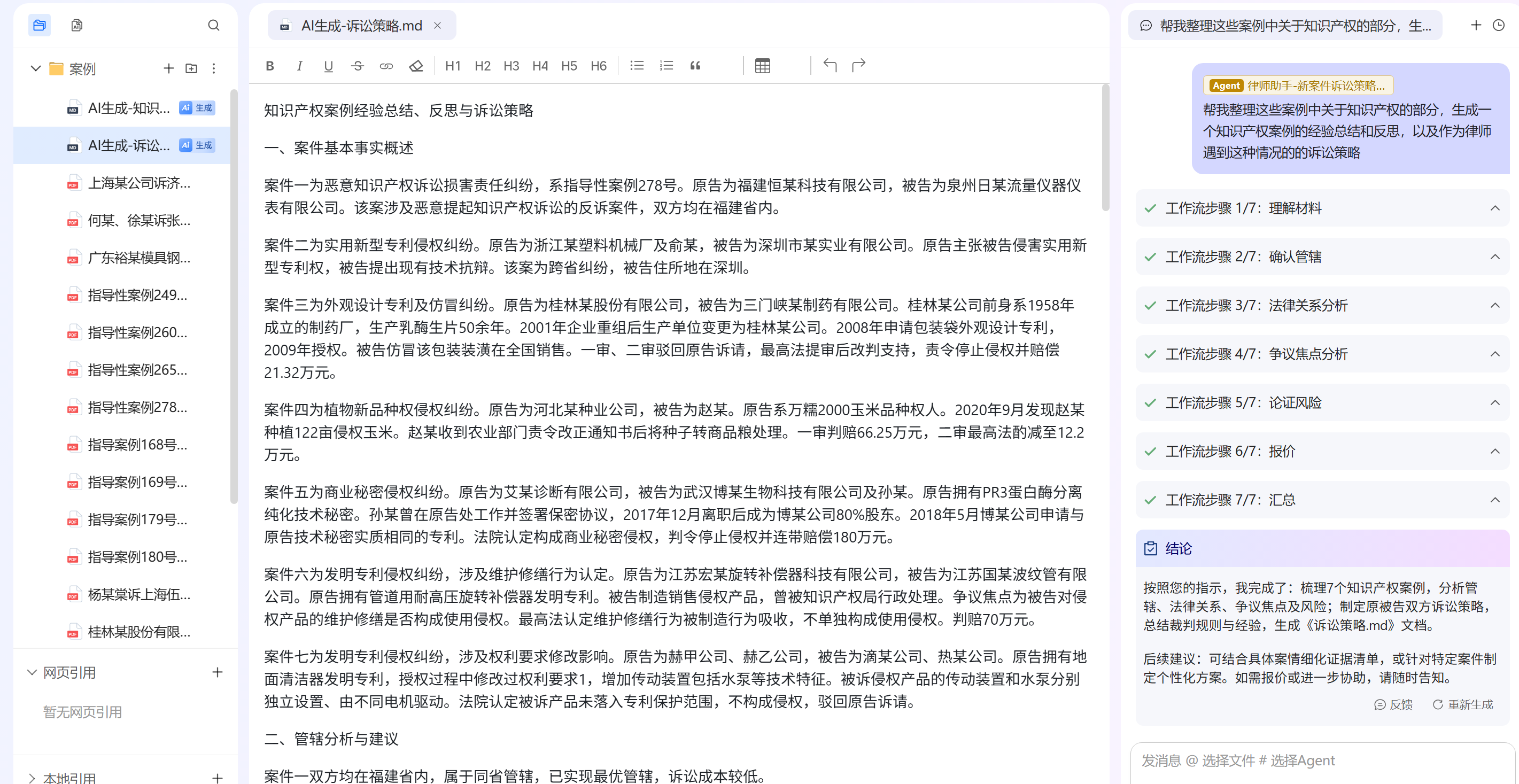Image resolution: width=1519 pixels, height=784 pixels.
Task: Open chat history with the clock icon
Action: [x=1502, y=25]
